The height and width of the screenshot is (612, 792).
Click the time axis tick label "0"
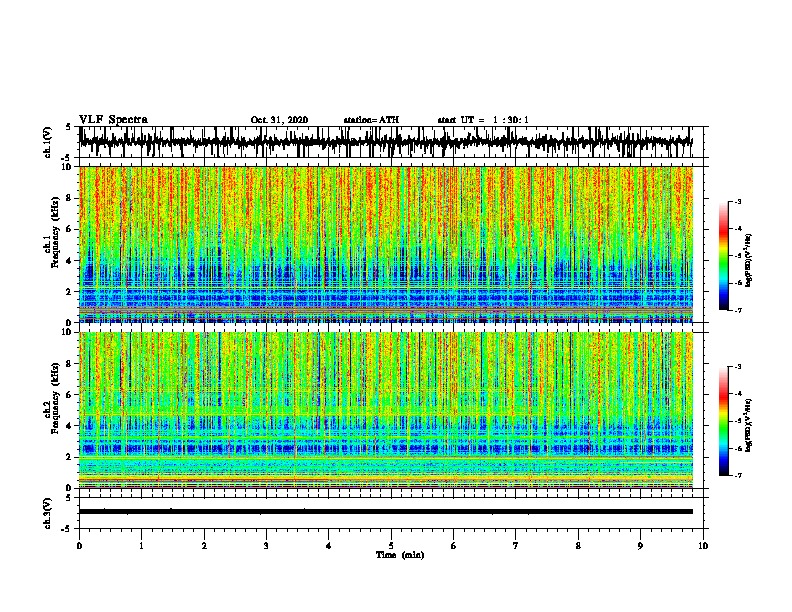[79, 546]
